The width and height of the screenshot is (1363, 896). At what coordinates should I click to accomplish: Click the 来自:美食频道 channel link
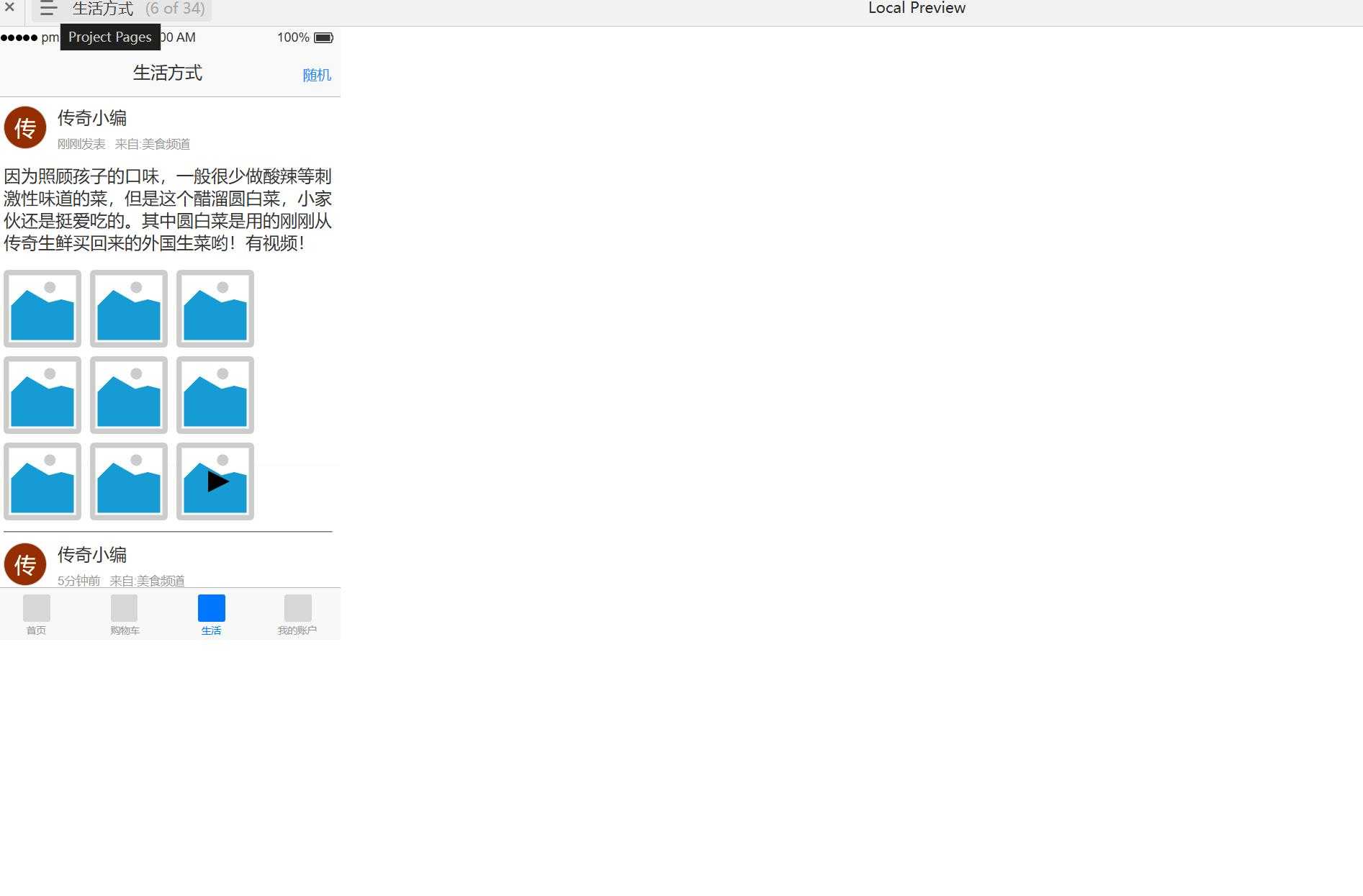tap(153, 144)
